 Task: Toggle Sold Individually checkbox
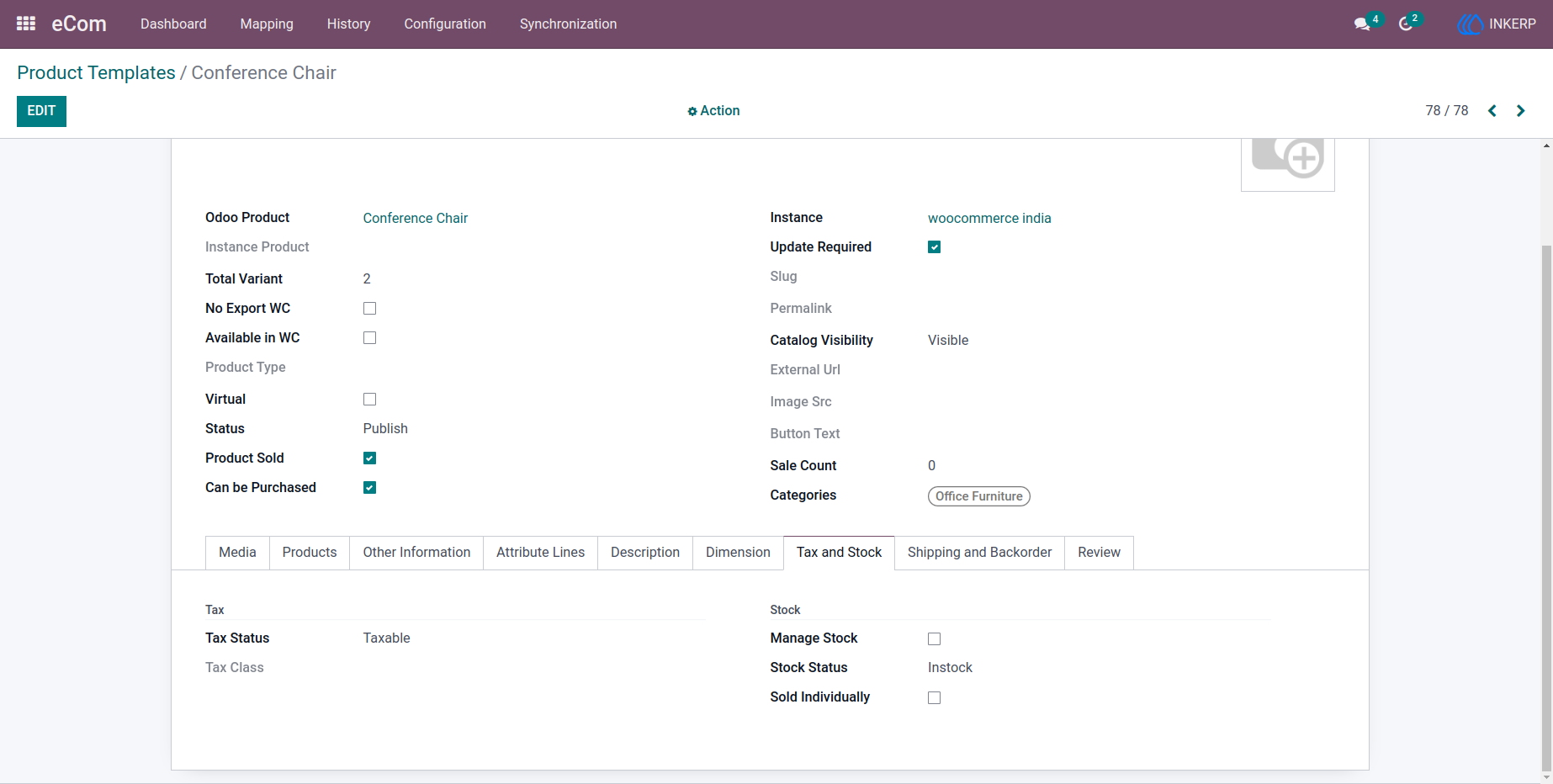tap(934, 698)
